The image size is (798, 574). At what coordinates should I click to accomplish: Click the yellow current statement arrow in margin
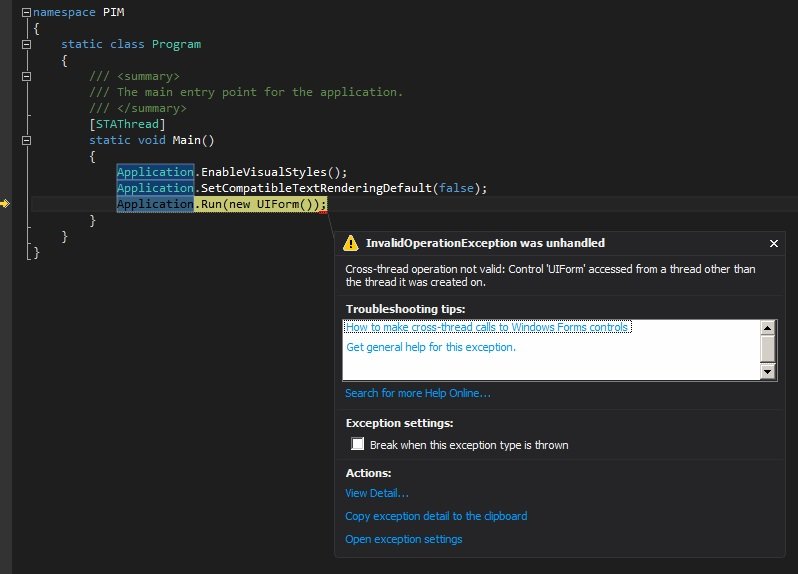tap(5, 204)
